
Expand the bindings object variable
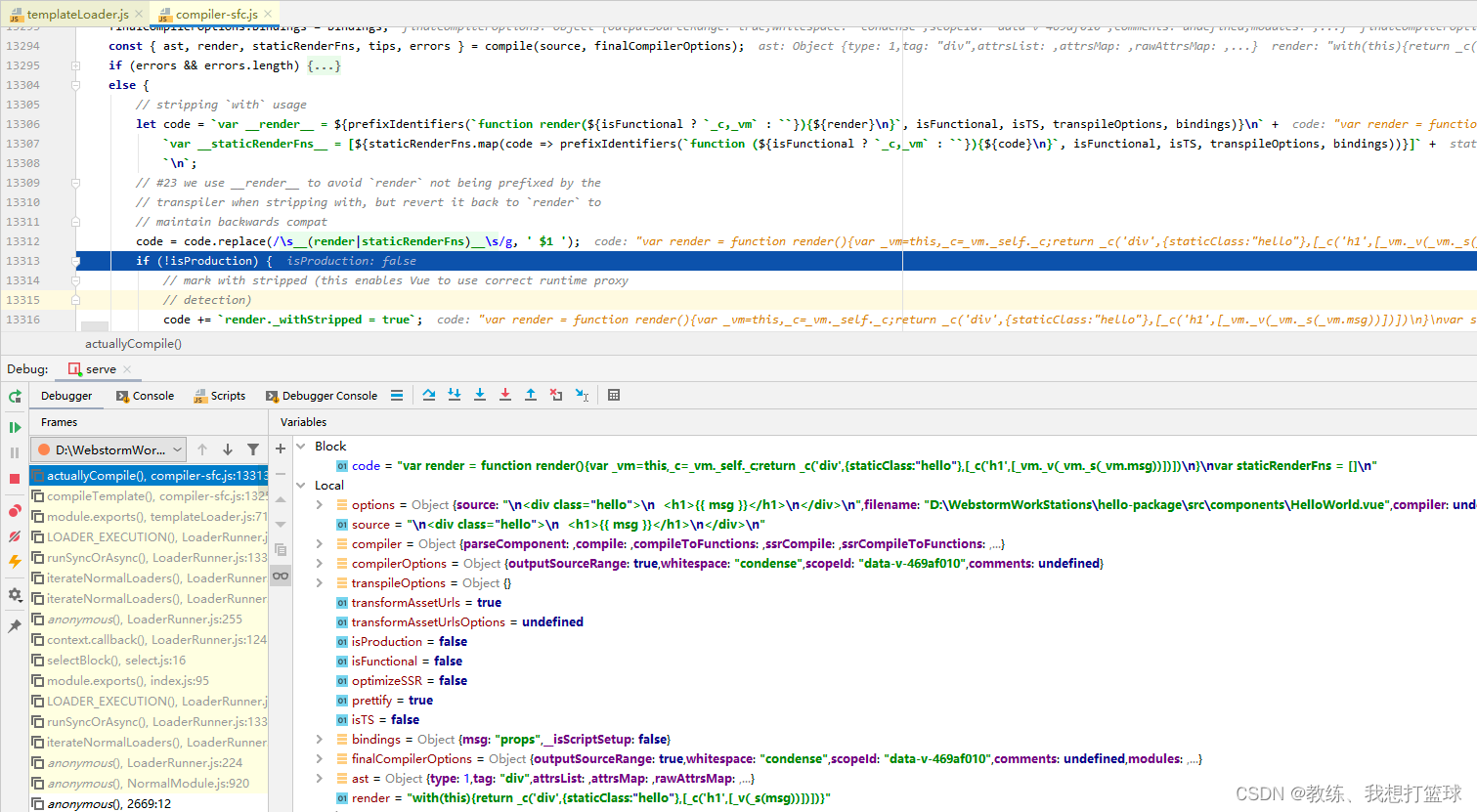(320, 740)
